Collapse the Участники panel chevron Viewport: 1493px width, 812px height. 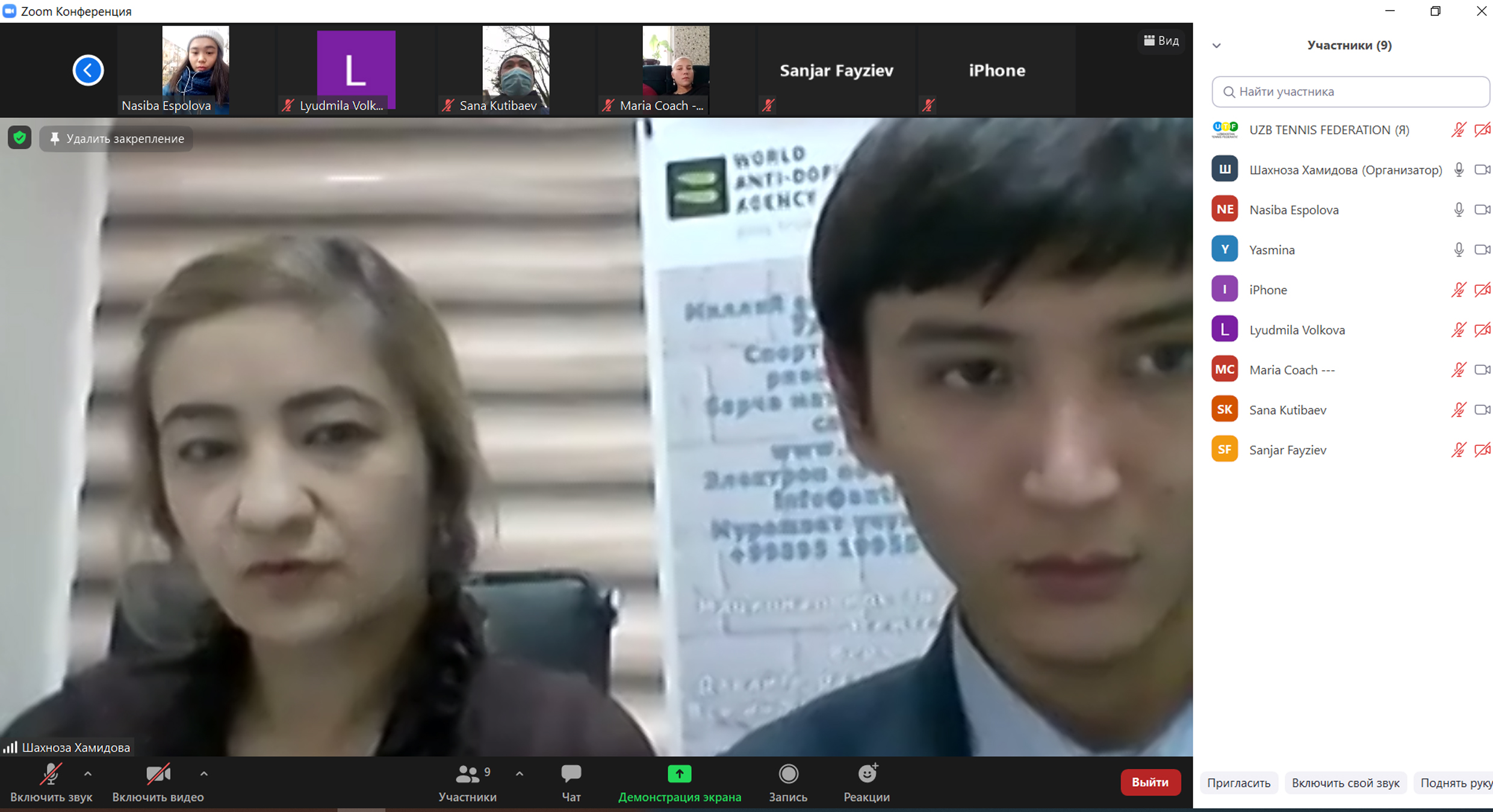1217,46
